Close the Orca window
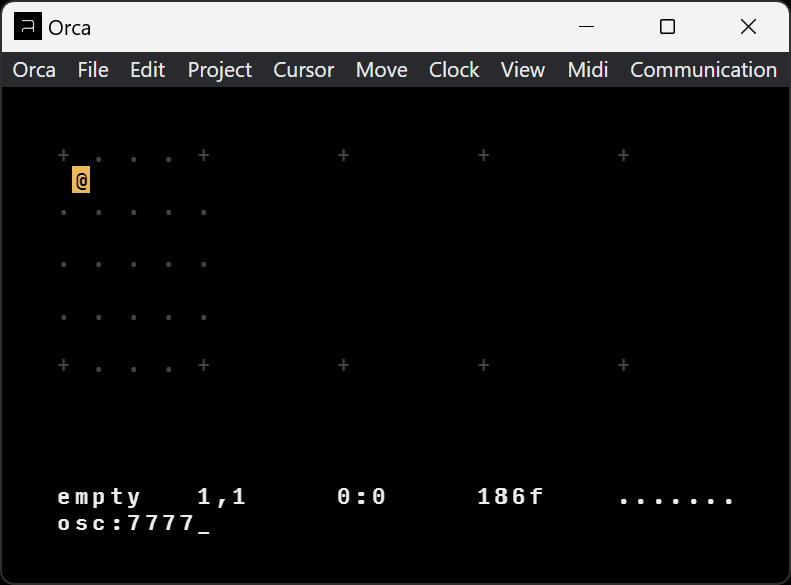Image resolution: width=791 pixels, height=585 pixels. click(748, 26)
